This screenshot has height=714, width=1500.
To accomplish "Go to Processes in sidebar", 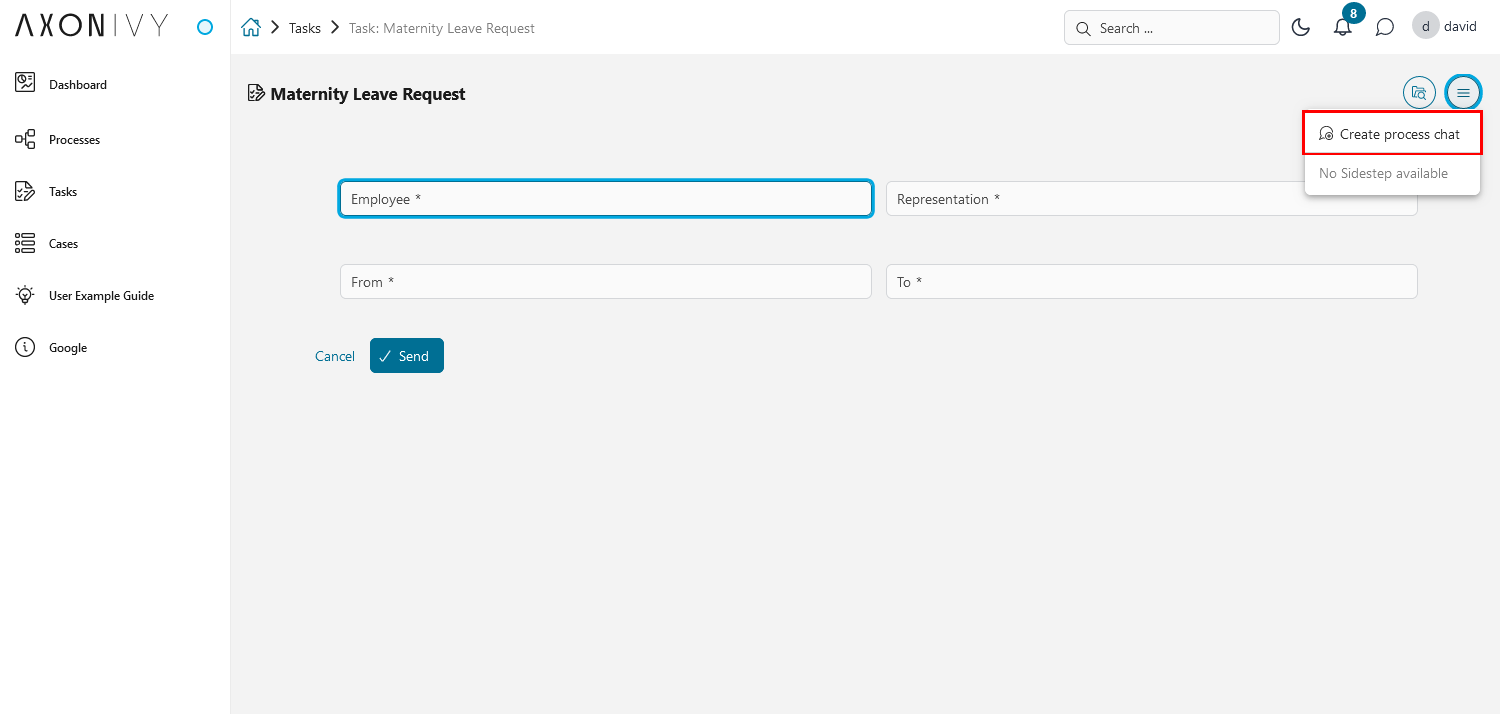I will (74, 140).
